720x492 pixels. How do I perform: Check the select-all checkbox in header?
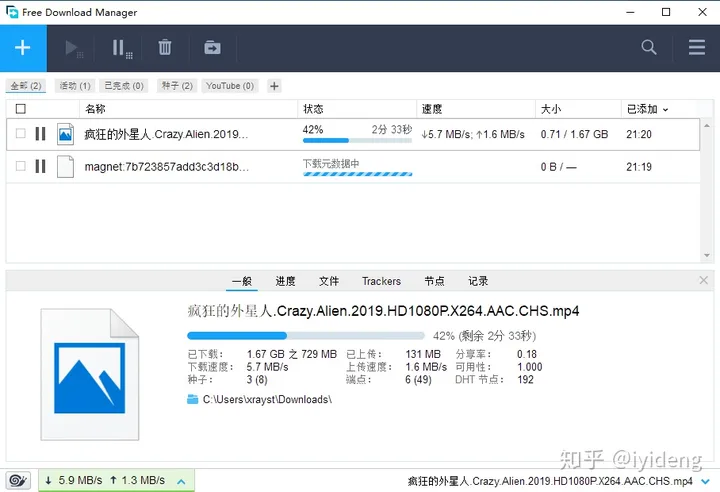(x=21, y=109)
